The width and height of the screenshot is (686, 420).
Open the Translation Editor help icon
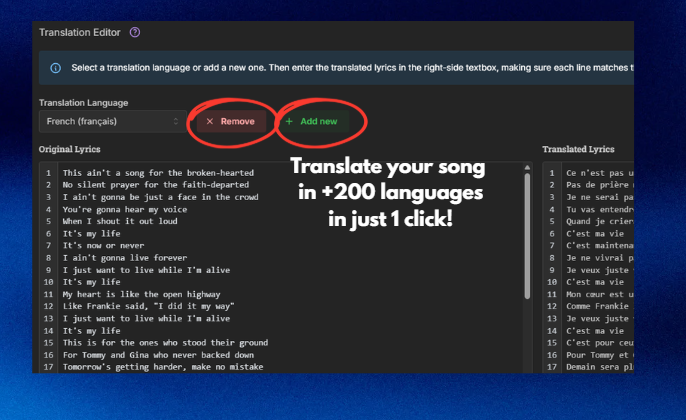click(135, 32)
